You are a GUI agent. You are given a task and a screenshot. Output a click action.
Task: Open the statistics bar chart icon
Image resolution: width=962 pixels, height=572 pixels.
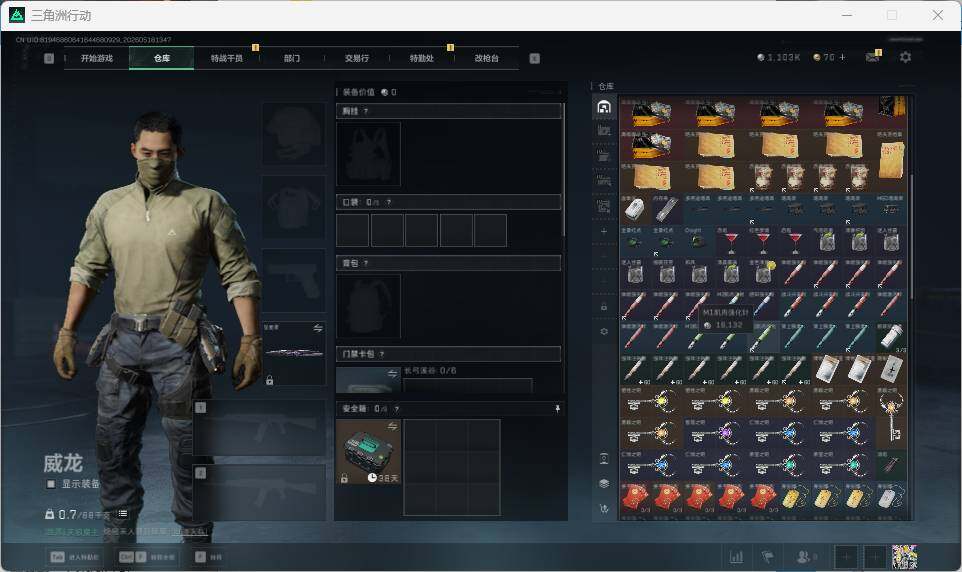click(x=736, y=557)
